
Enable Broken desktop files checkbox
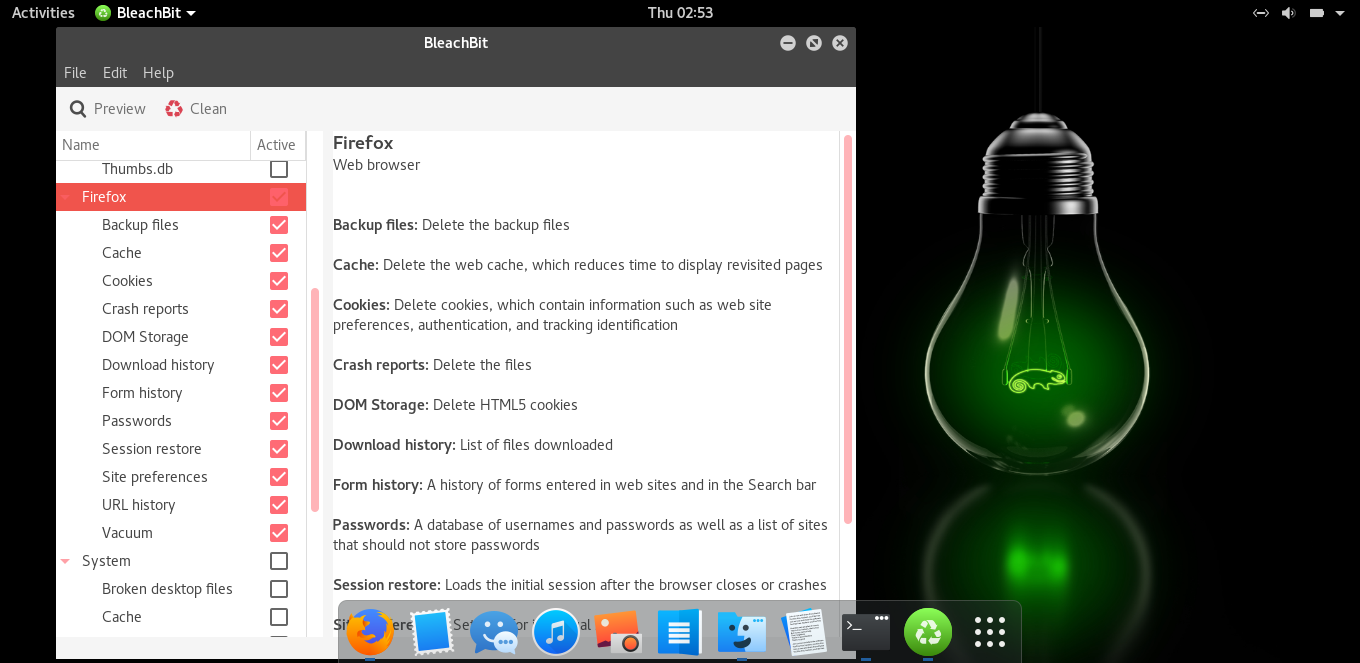pyautogui.click(x=279, y=589)
